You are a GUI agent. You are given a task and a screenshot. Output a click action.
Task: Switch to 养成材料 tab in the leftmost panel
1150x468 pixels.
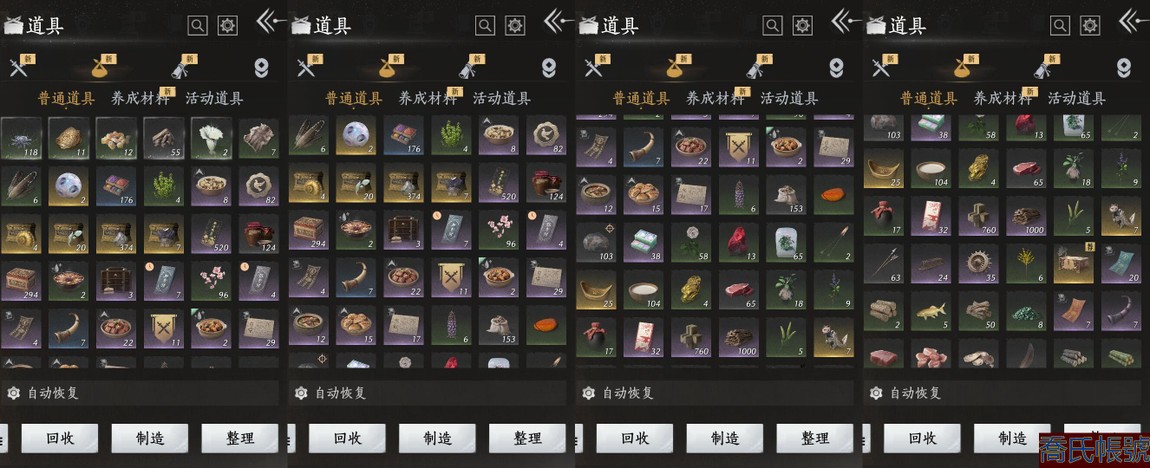(139, 98)
